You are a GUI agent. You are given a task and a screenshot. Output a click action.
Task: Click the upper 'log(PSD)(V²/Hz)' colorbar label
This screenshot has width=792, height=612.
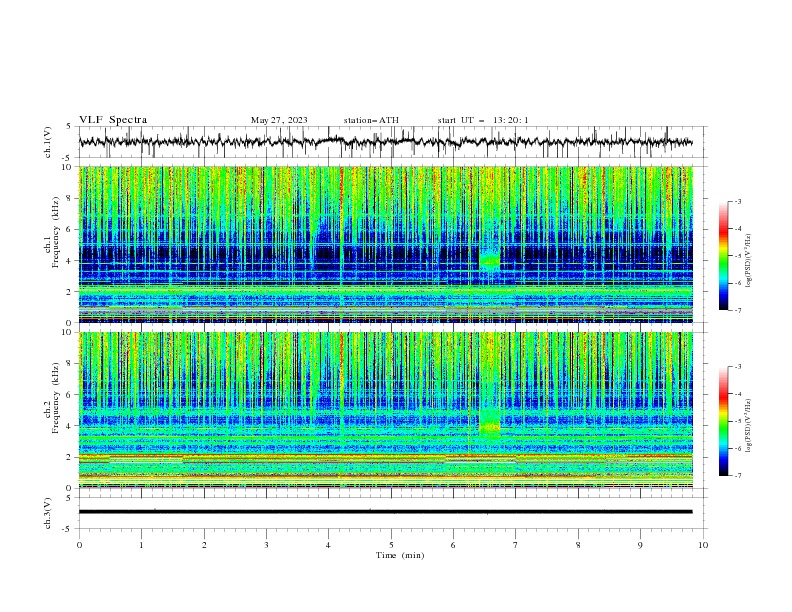pyautogui.click(x=749, y=261)
